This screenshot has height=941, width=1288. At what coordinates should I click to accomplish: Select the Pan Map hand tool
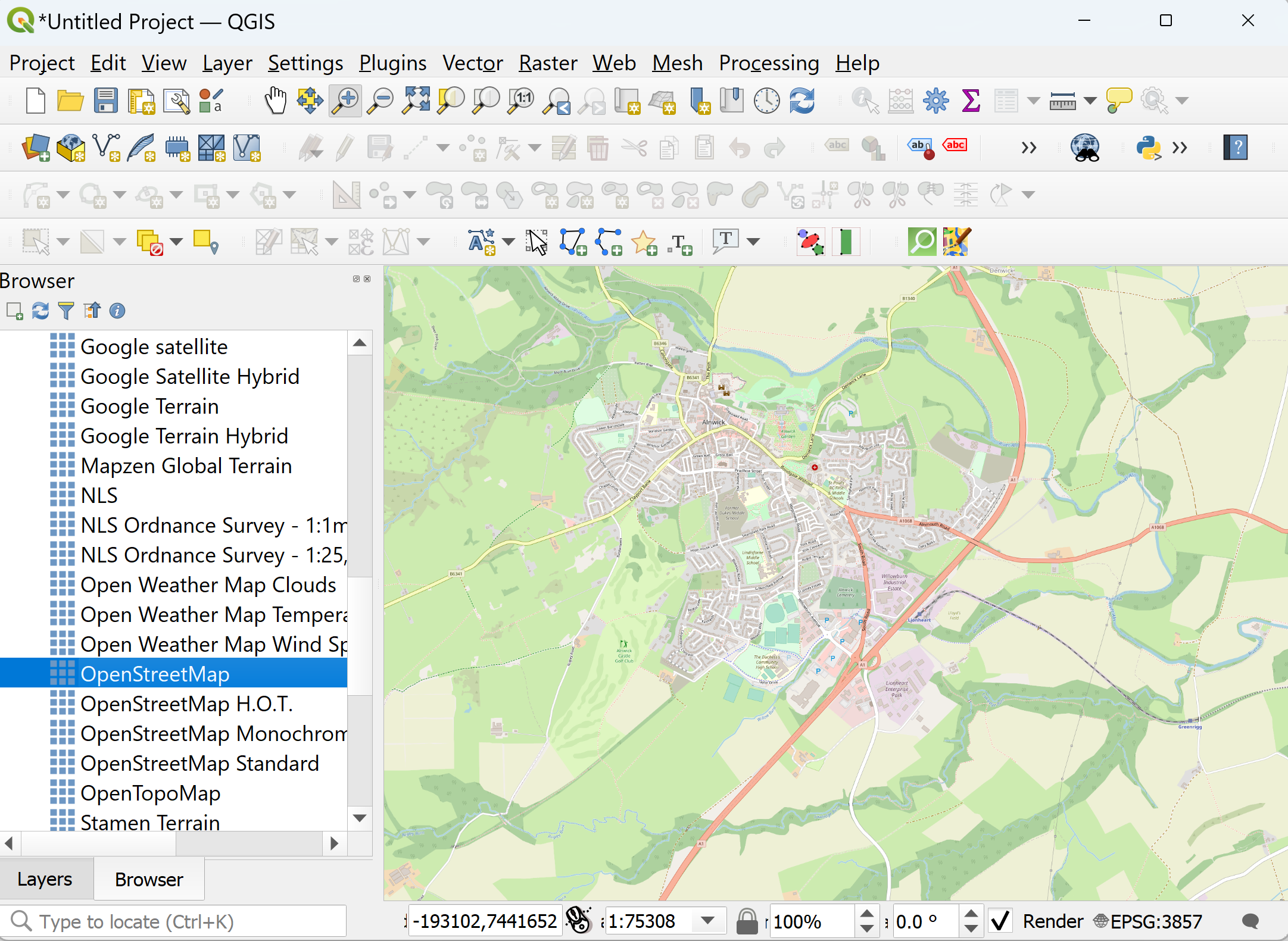coord(275,101)
